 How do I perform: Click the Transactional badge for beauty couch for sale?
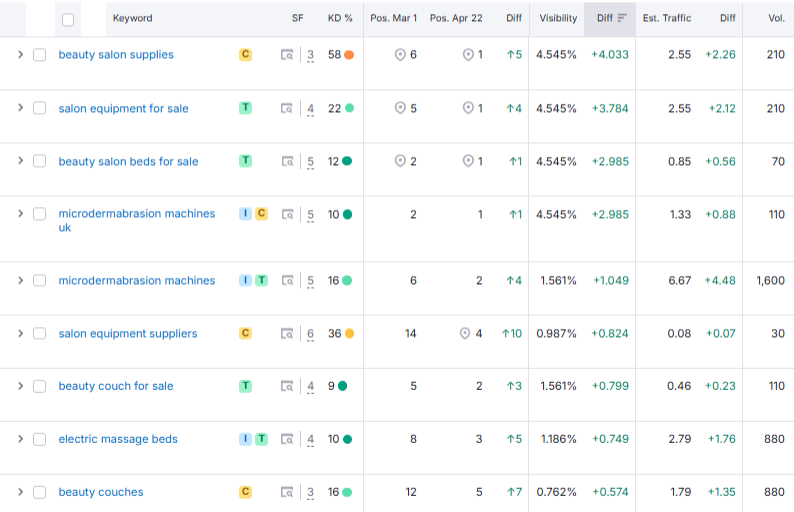coord(246,386)
